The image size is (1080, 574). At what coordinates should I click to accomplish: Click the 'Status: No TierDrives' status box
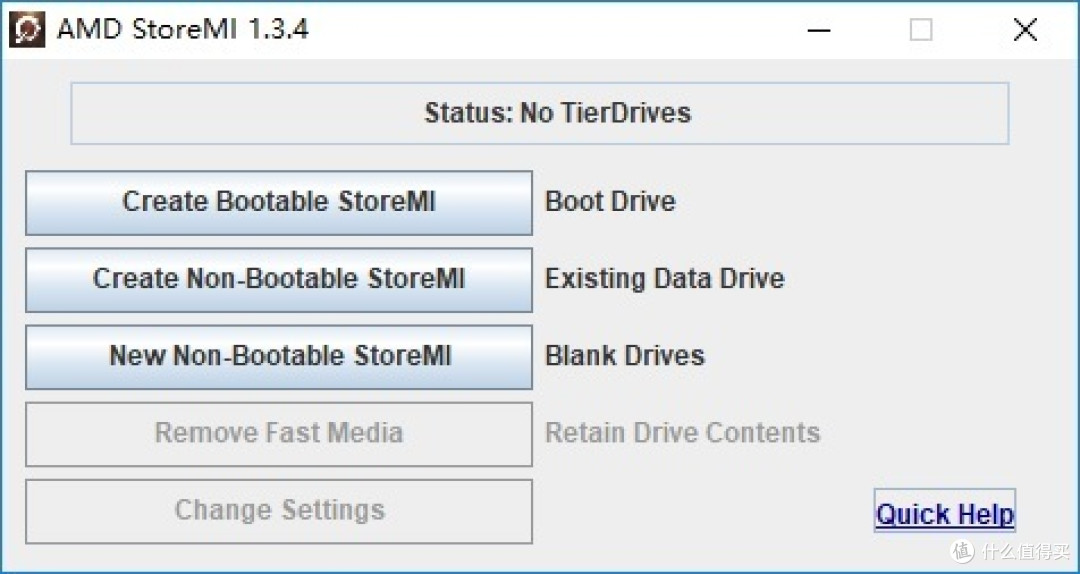click(x=540, y=113)
